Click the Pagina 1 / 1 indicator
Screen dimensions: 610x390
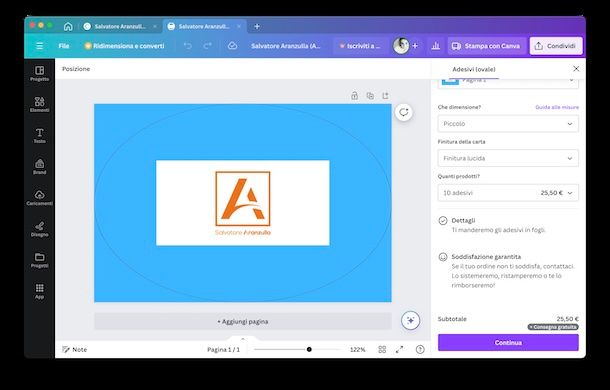click(223, 350)
